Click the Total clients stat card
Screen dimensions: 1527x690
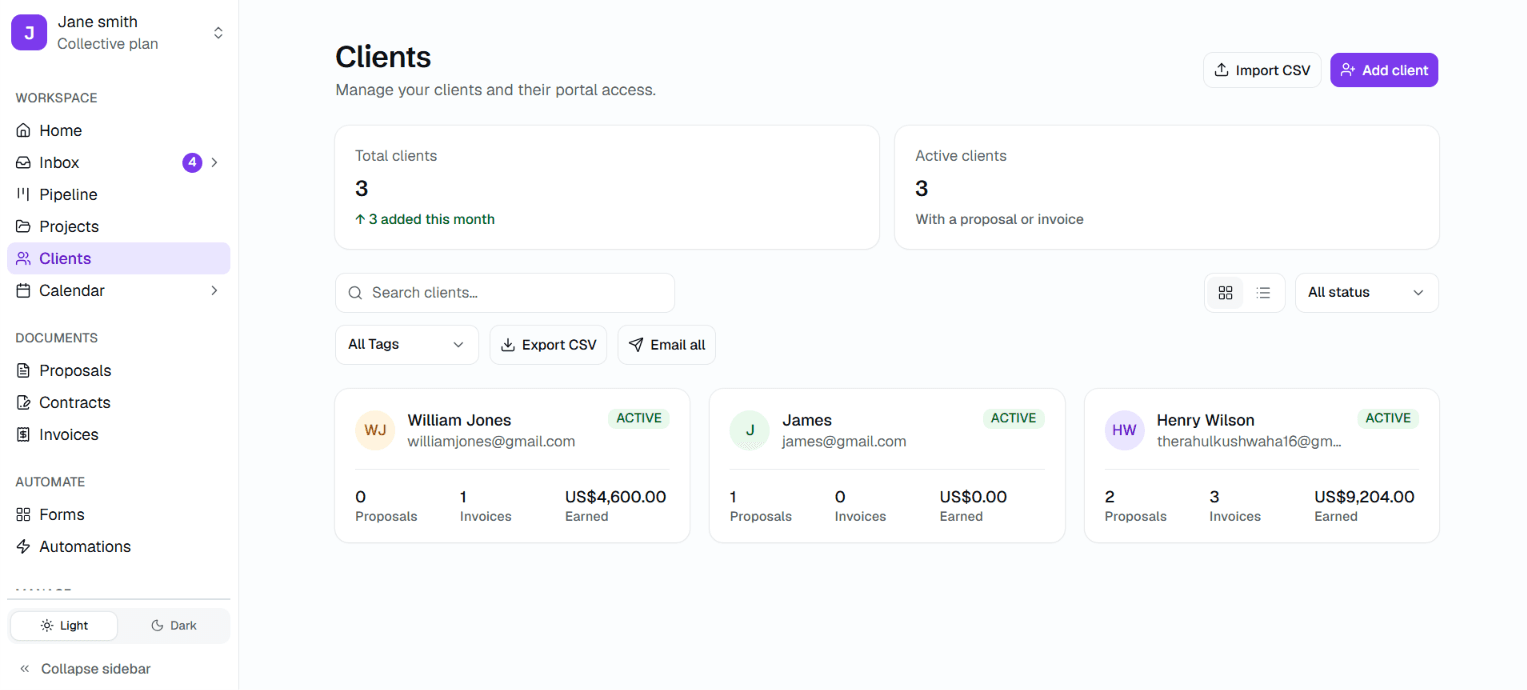click(607, 187)
